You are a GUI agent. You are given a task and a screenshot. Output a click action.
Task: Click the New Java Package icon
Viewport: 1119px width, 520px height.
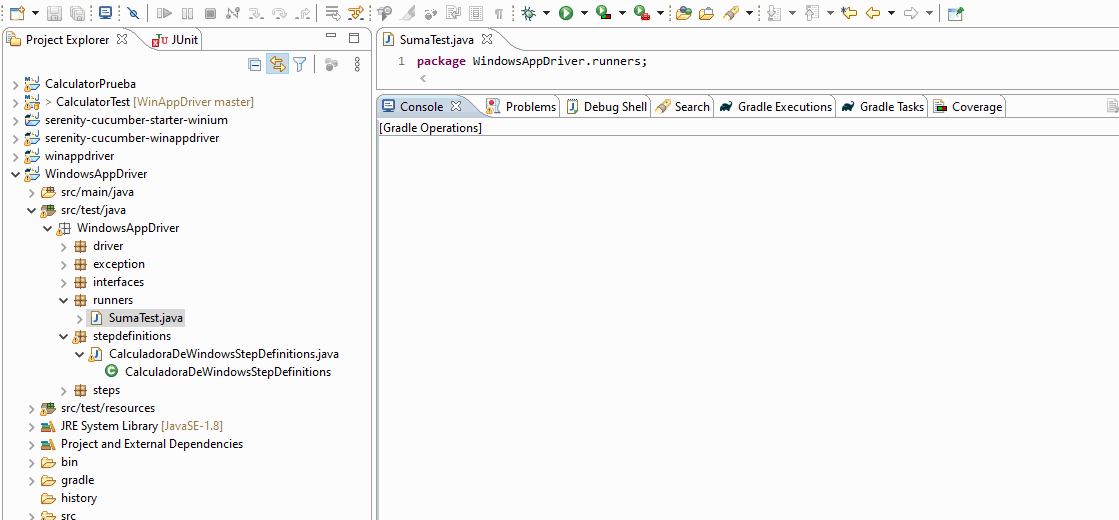pyautogui.click(x=684, y=13)
